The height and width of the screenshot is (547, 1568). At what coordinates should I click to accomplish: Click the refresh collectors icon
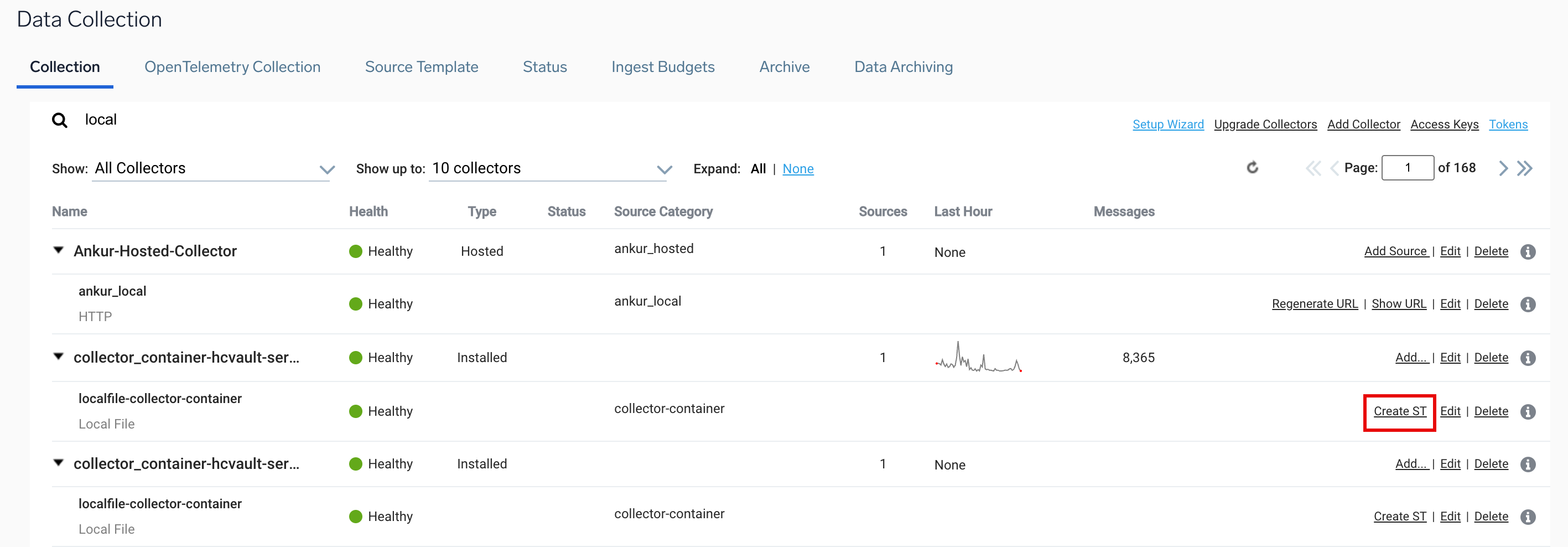[1252, 168]
